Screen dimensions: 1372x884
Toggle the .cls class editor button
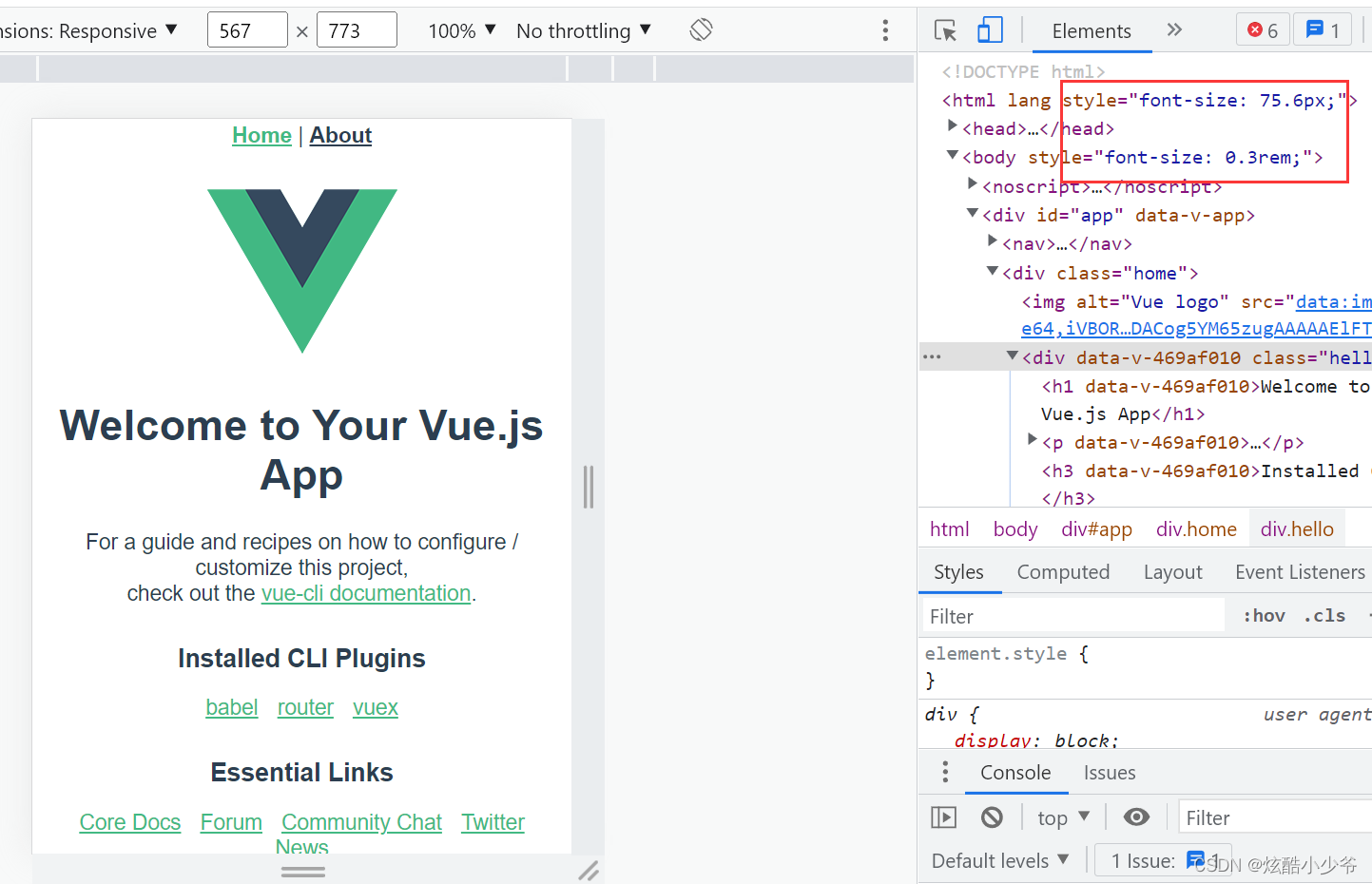1324,616
